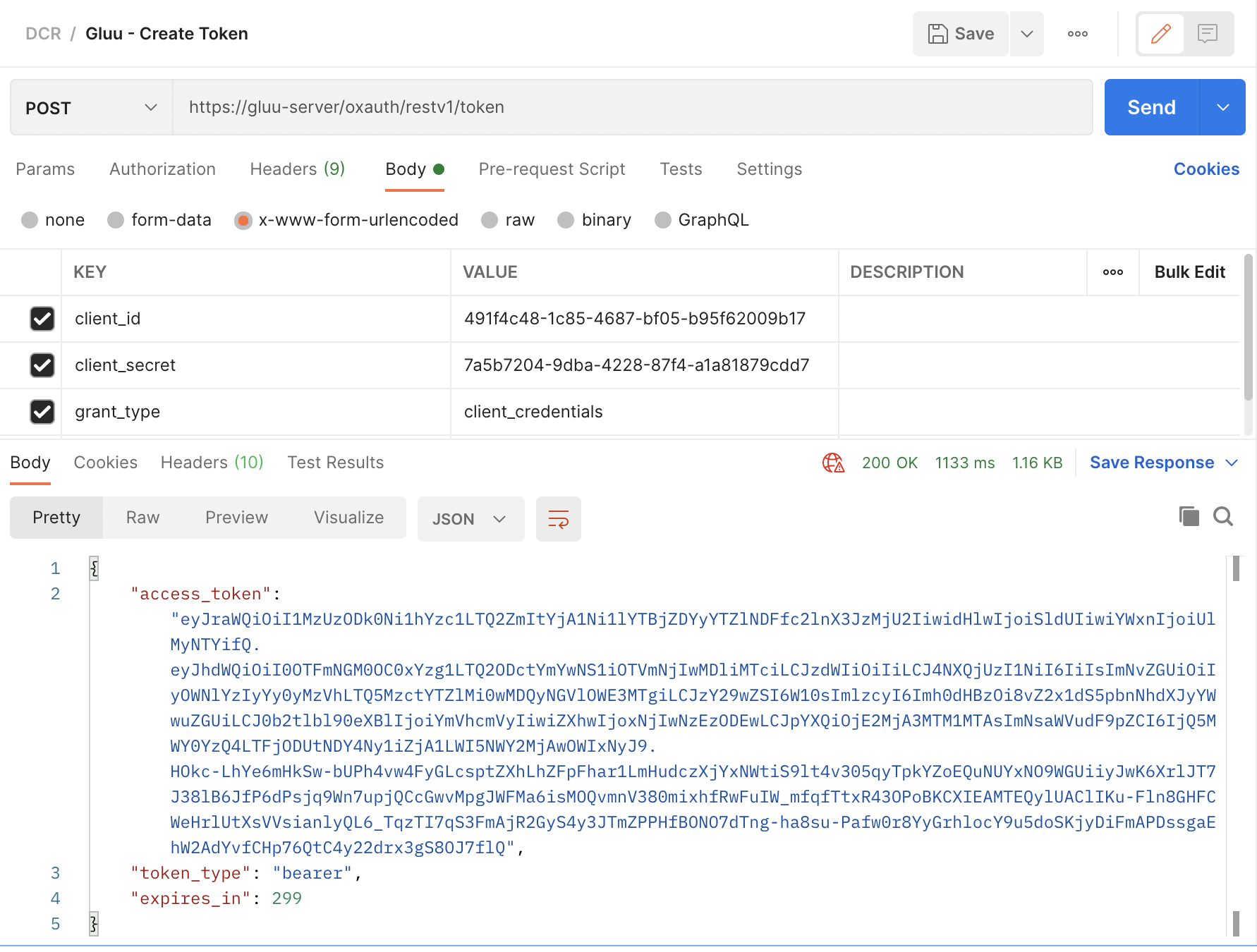Uncheck the client_secret row checkbox

click(x=42, y=365)
